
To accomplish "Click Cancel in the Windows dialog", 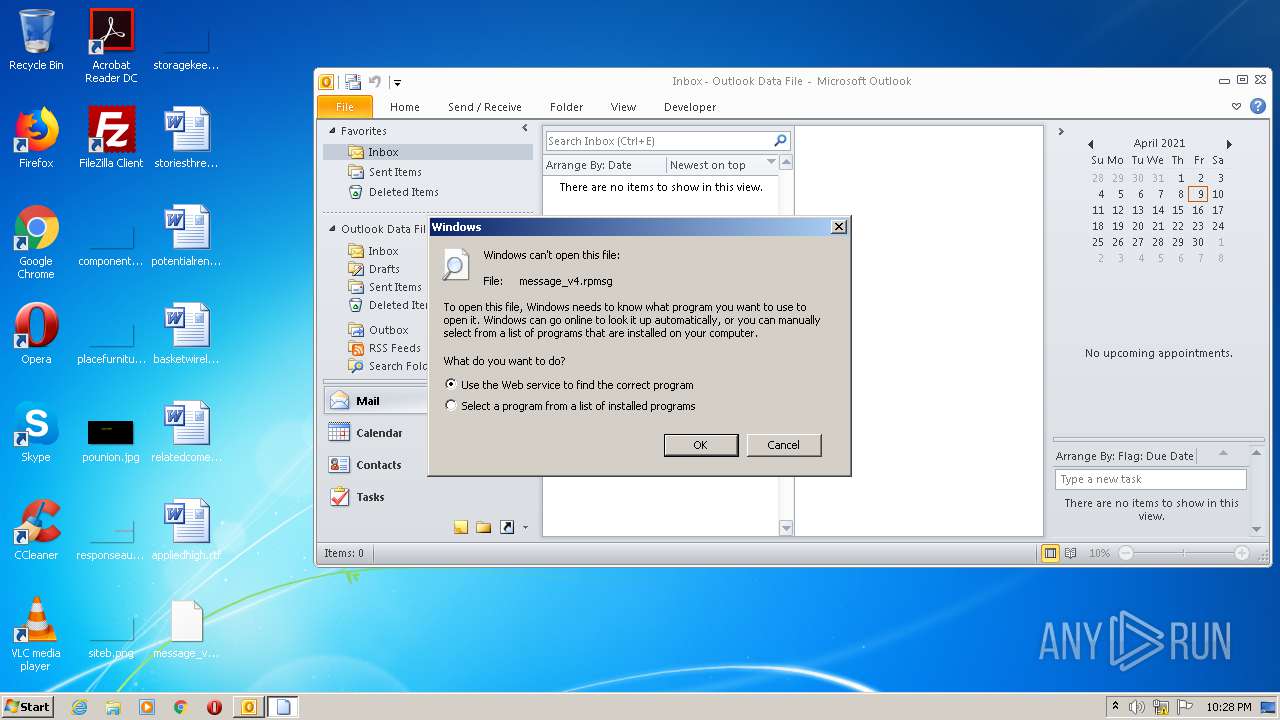I will click(x=784, y=445).
